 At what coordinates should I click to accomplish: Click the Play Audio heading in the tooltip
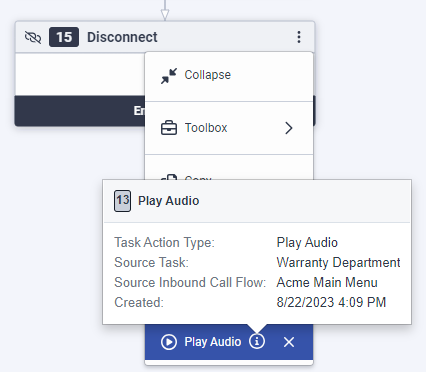(x=169, y=201)
